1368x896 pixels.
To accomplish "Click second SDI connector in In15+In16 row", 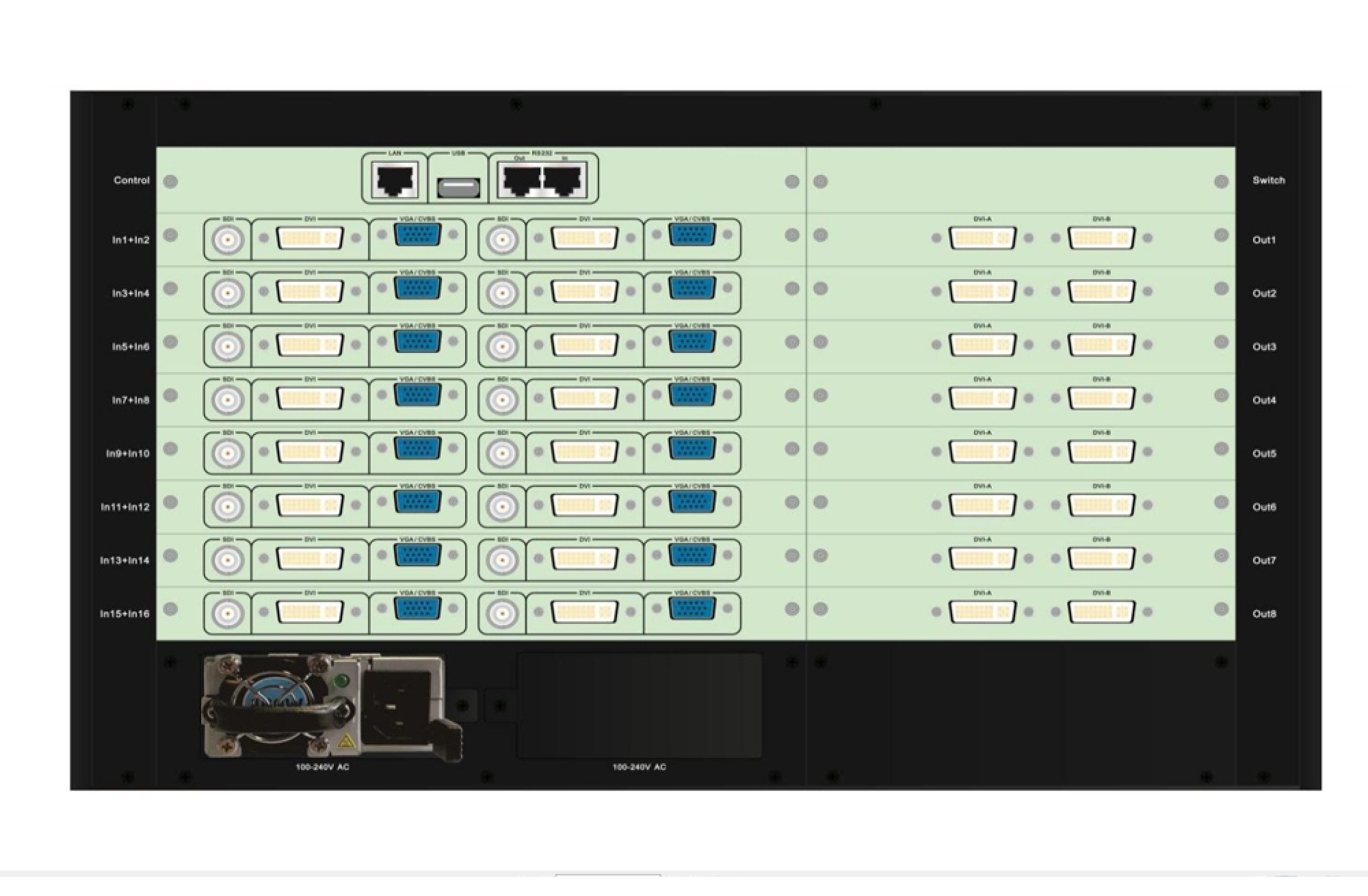I will point(503,614).
